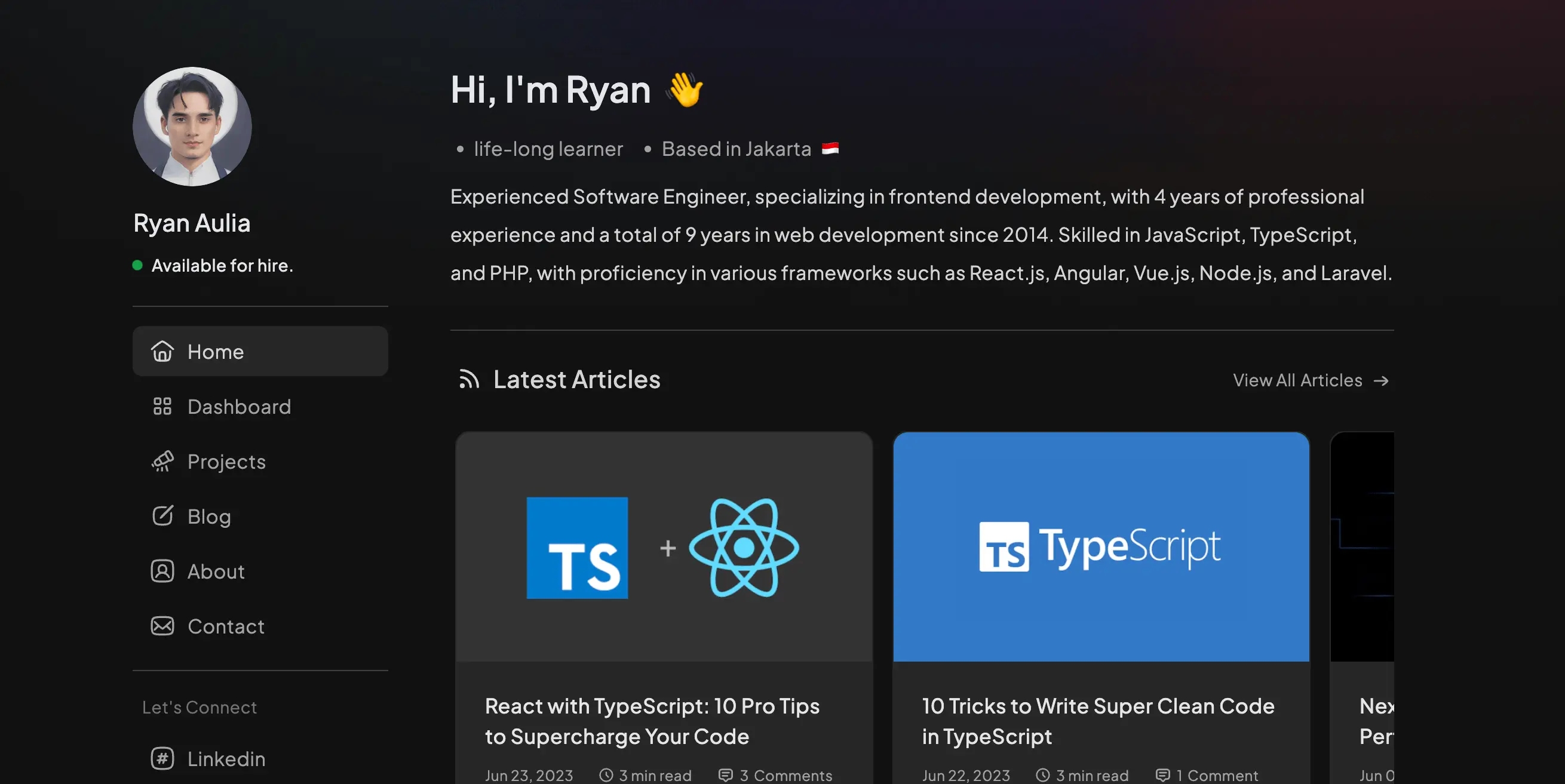1565x784 pixels.
Task: Open the Blog section
Action: (x=209, y=516)
